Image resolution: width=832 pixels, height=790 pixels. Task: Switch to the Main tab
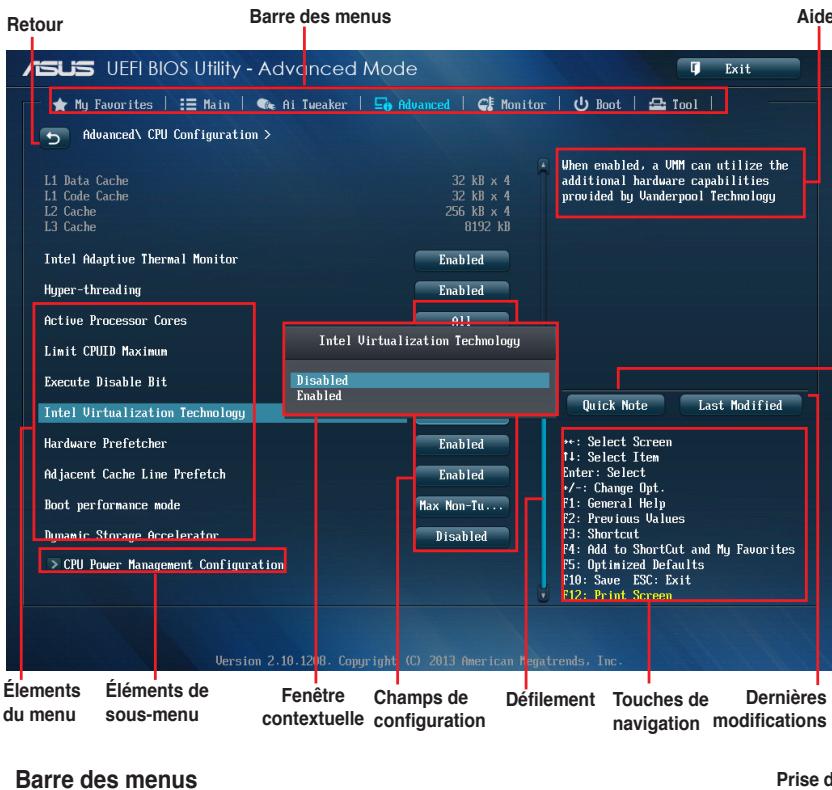(205, 105)
